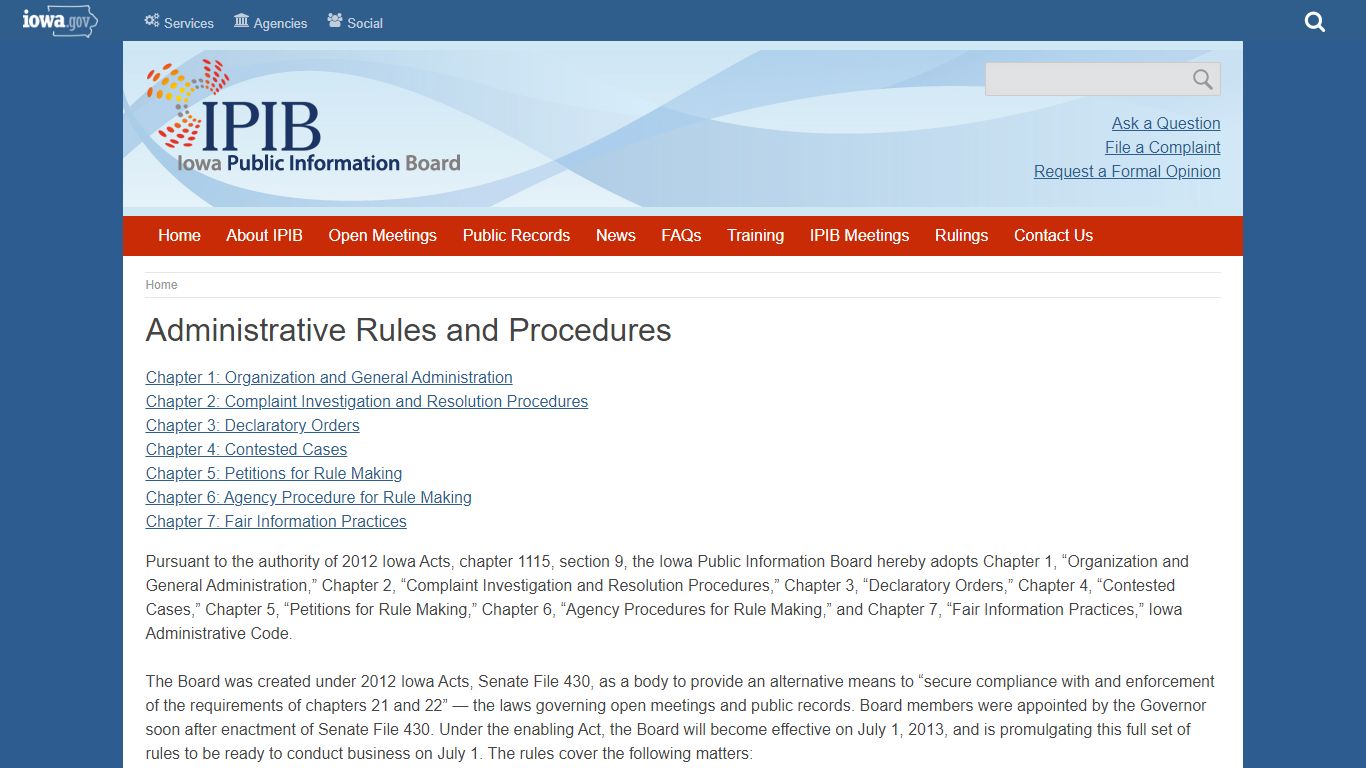
Task: Click the paragraph starting "The Board was created"
Action: tap(682, 717)
